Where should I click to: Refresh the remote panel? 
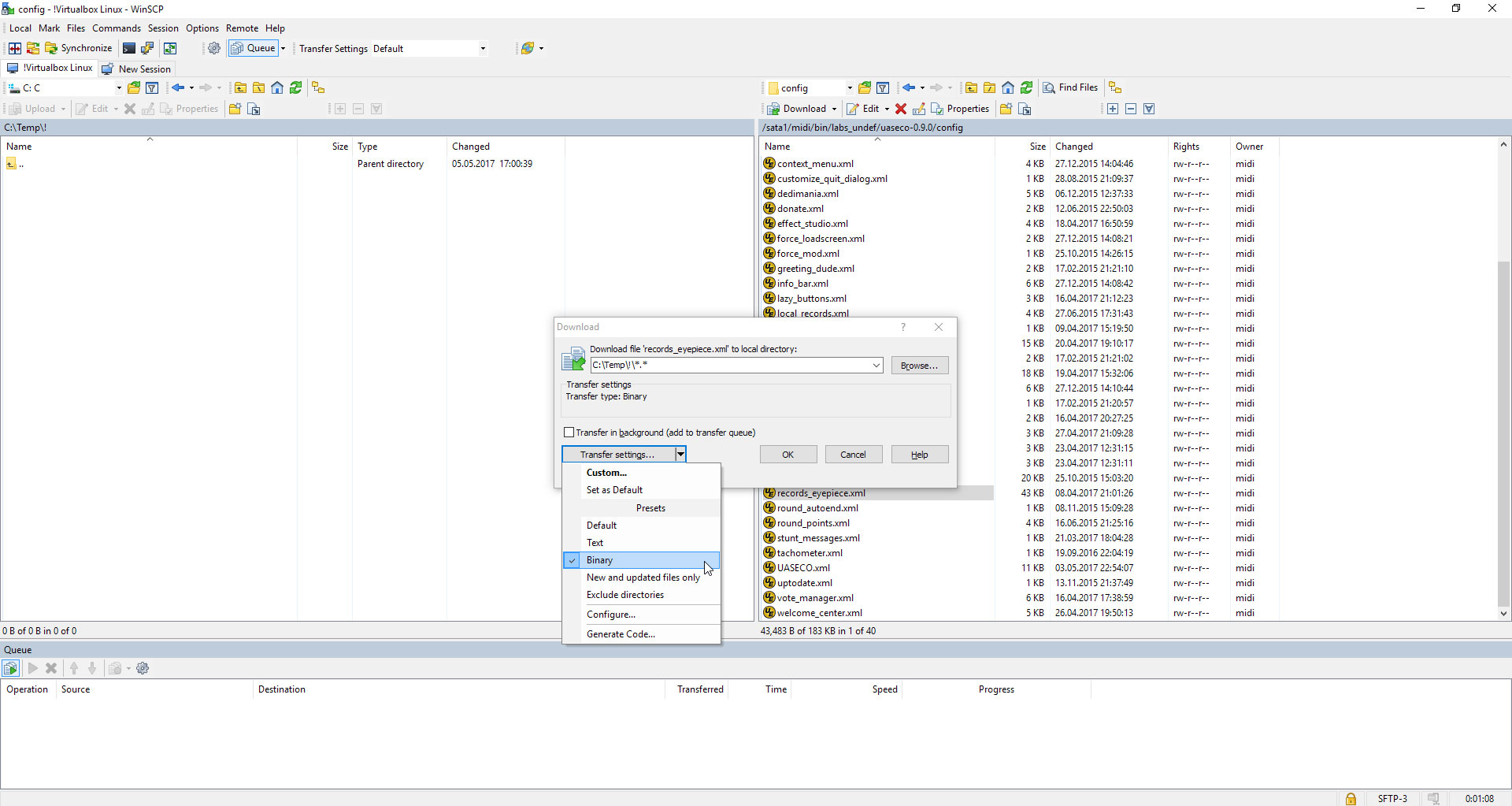[1026, 87]
